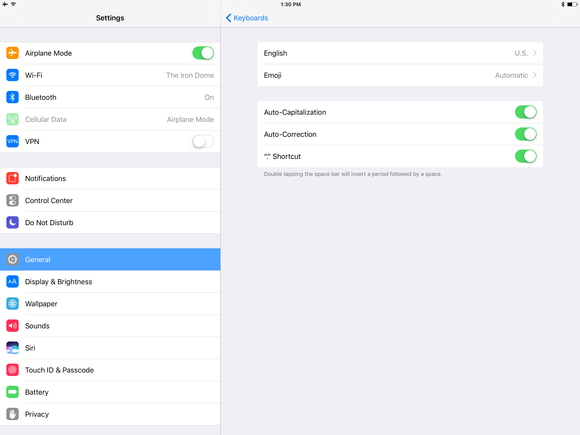This screenshot has width=580, height=435.
Task: Disable Auto-Correction switch
Action: click(526, 134)
